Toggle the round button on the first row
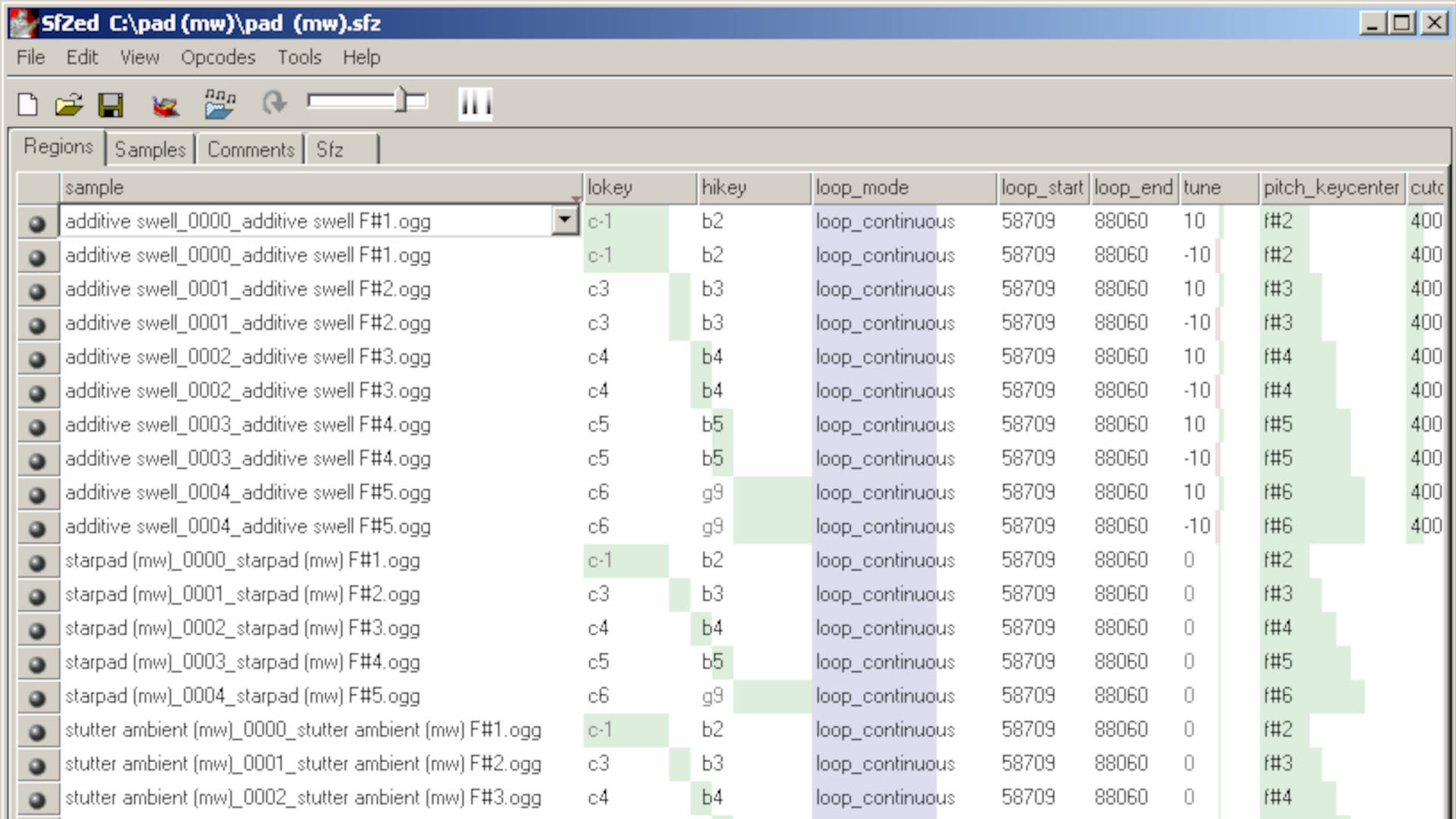The image size is (1456, 819). click(x=37, y=223)
